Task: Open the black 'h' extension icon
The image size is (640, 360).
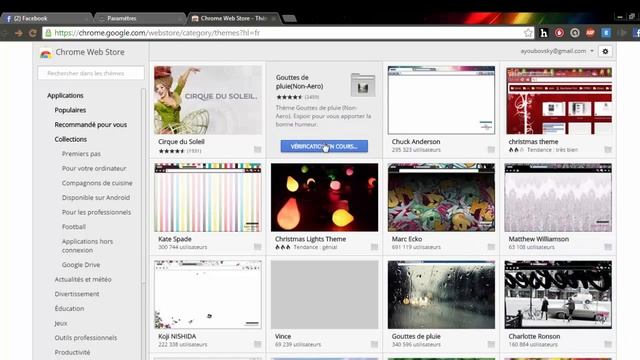Action: pos(544,33)
